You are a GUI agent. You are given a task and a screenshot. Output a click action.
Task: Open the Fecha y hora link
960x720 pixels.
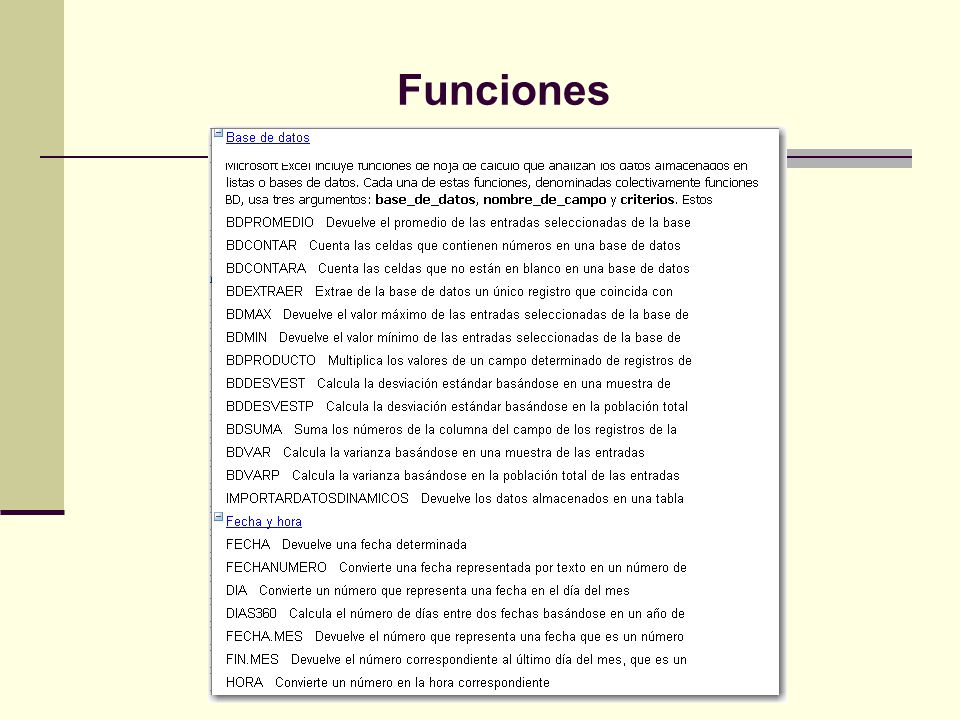(x=264, y=522)
